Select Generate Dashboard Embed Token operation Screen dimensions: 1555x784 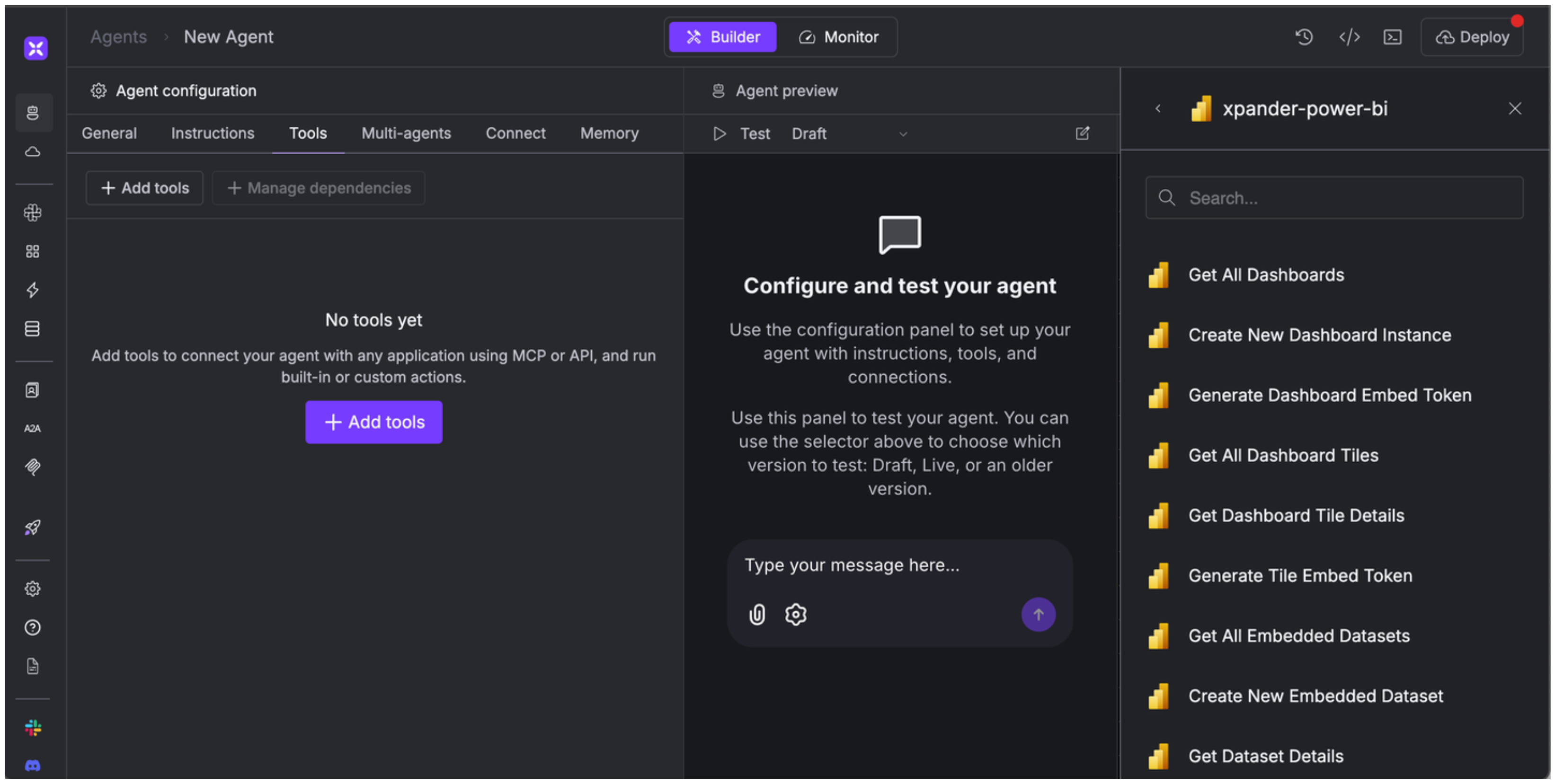[x=1329, y=396]
